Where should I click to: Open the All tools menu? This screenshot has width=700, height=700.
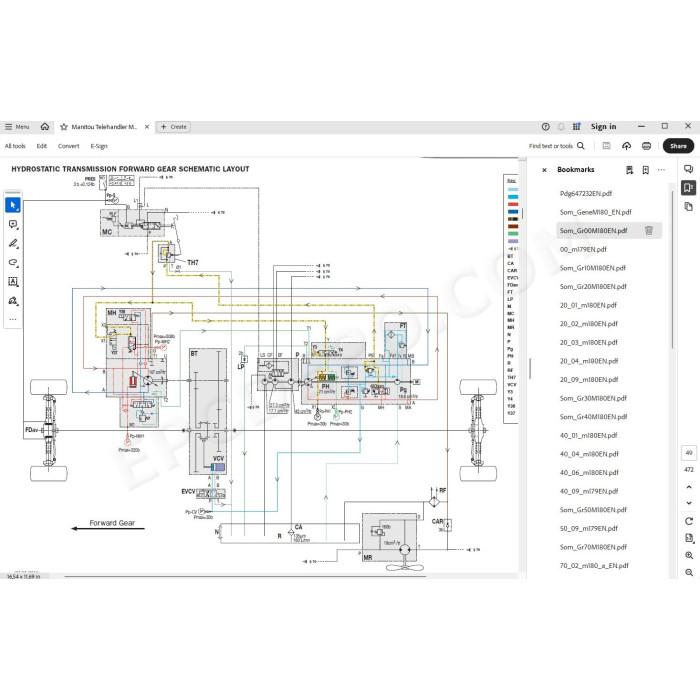(15, 146)
